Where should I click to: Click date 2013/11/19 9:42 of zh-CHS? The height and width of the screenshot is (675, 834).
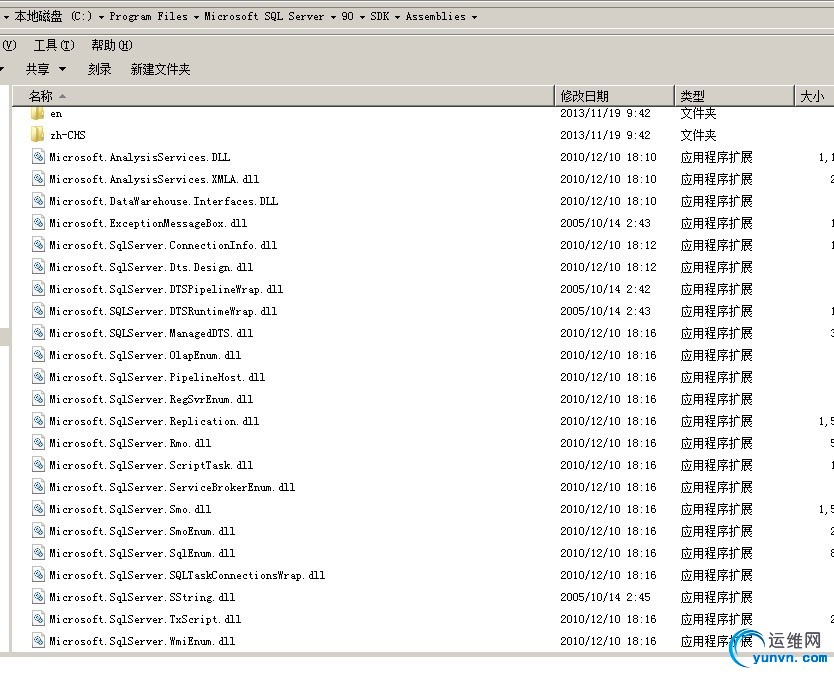605,135
